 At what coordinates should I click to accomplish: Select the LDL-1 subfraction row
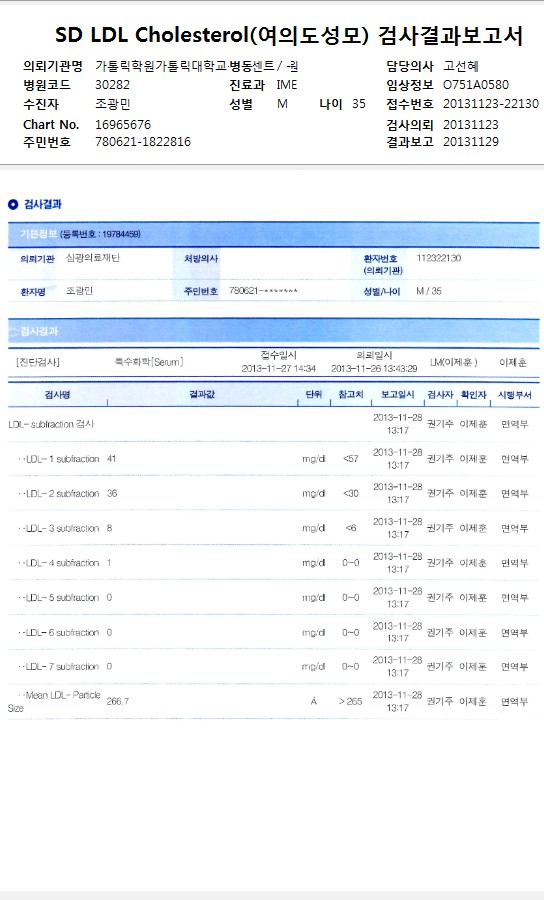click(274, 459)
